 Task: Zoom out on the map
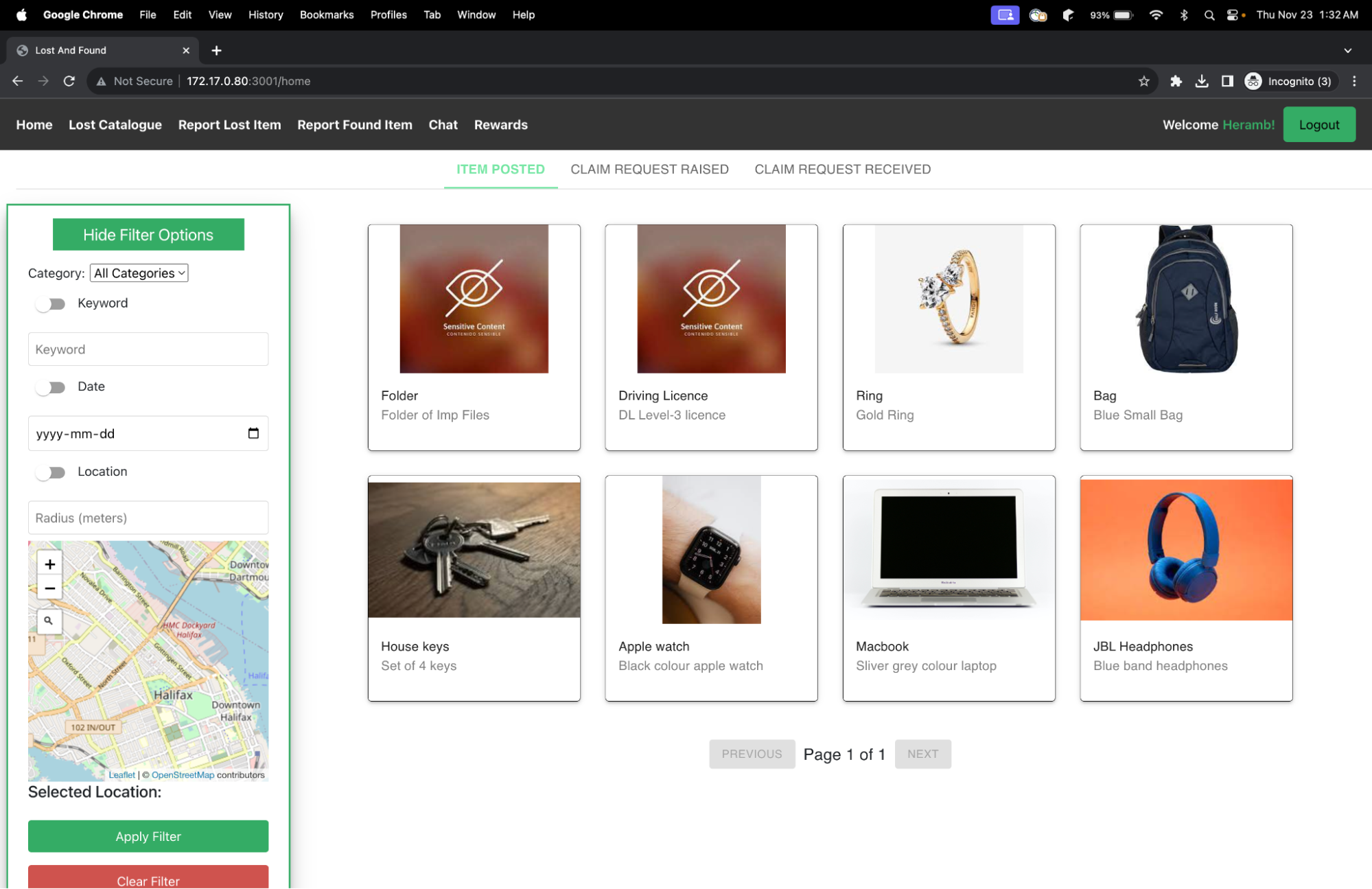[x=50, y=588]
